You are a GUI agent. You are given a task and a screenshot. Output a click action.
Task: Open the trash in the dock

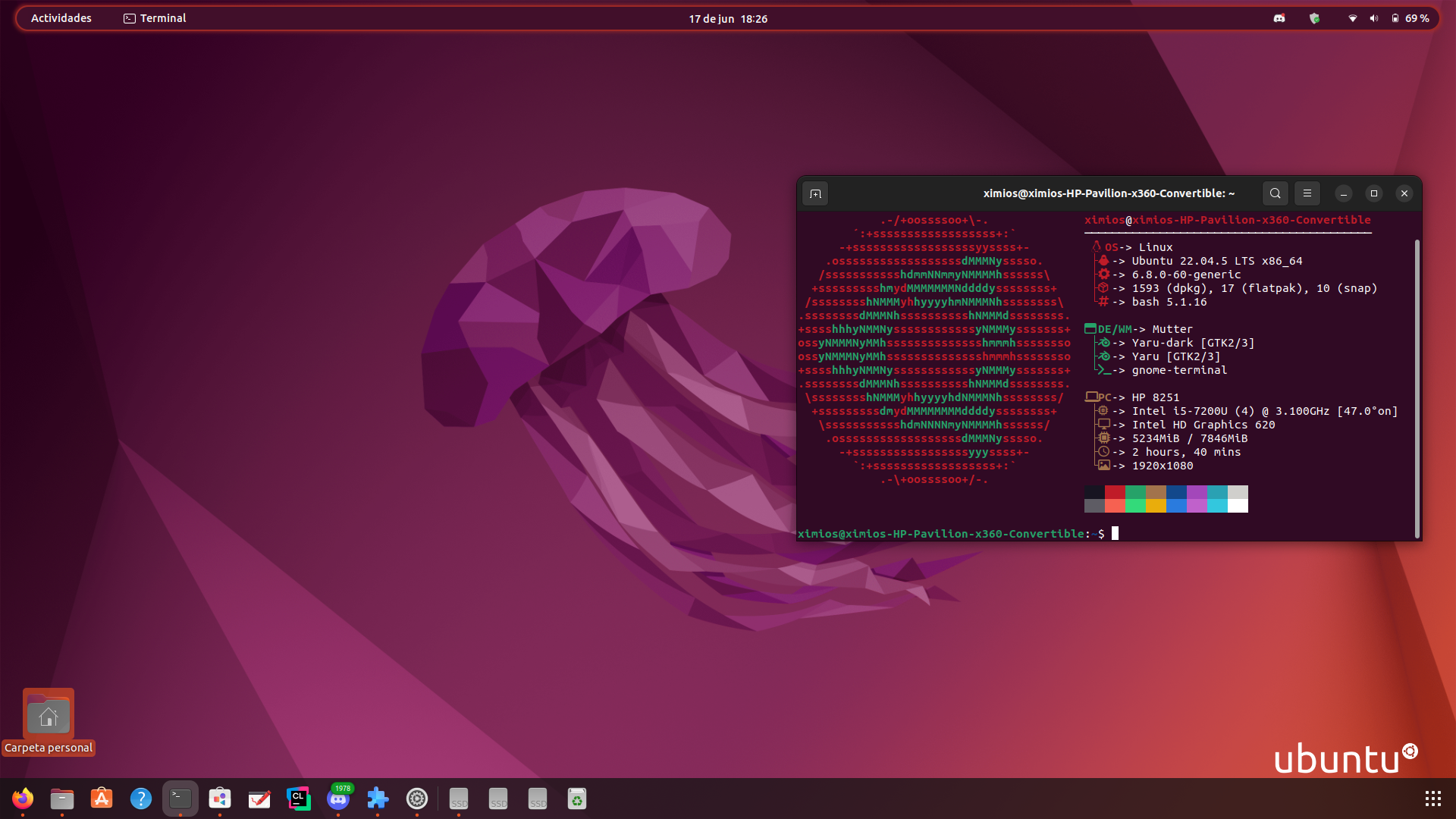577,799
